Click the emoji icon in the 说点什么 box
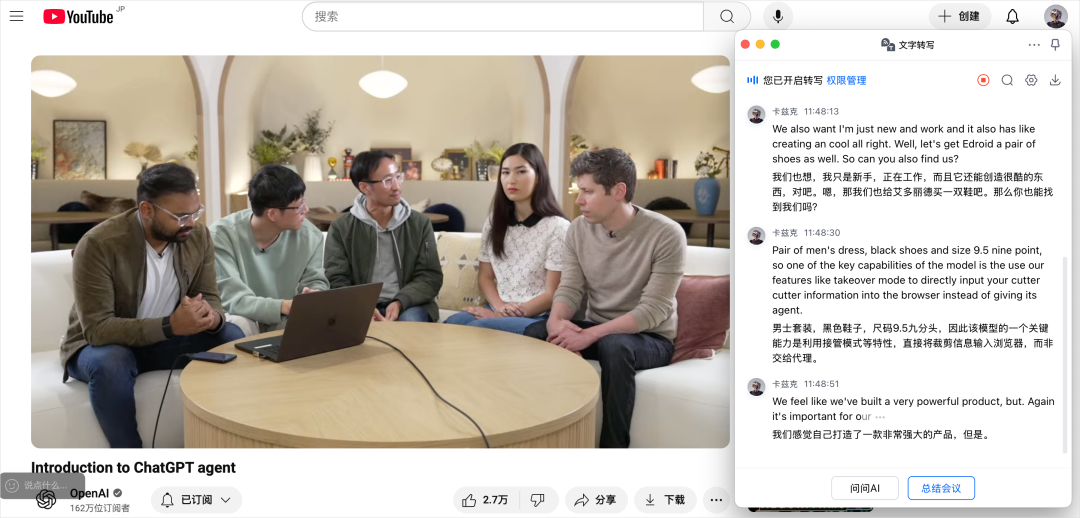 pyautogui.click(x=12, y=486)
